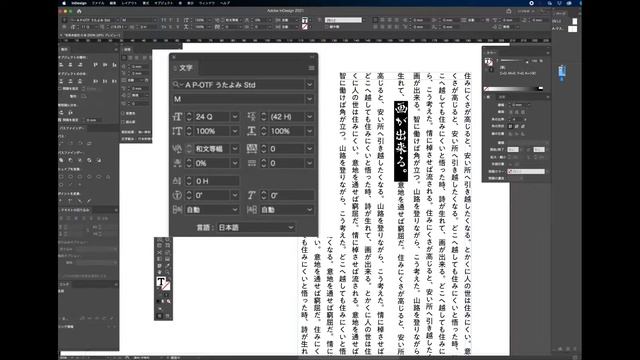The height and width of the screenshot is (360, 640).
Task: Open the font family dropdown arrow
Action: pyautogui.click(x=309, y=84)
